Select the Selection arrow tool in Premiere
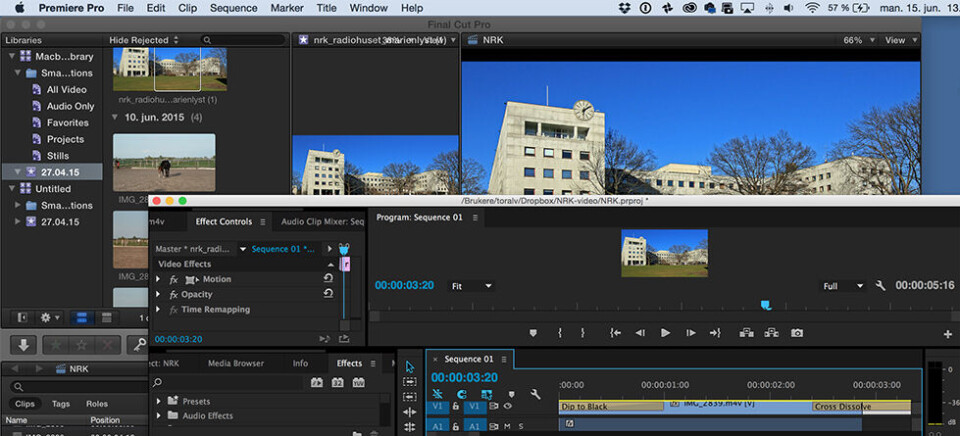The image size is (960, 436). 410,367
